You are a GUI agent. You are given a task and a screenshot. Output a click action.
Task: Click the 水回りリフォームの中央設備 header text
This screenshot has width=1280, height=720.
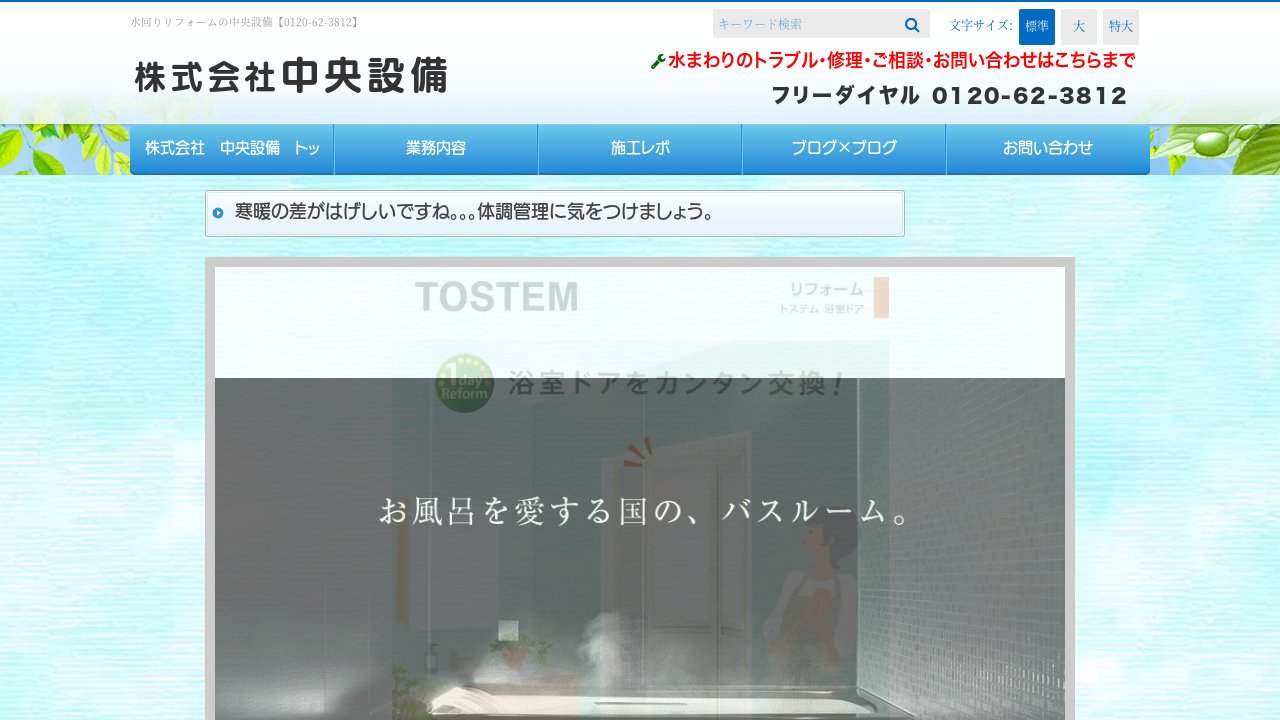coord(245,22)
